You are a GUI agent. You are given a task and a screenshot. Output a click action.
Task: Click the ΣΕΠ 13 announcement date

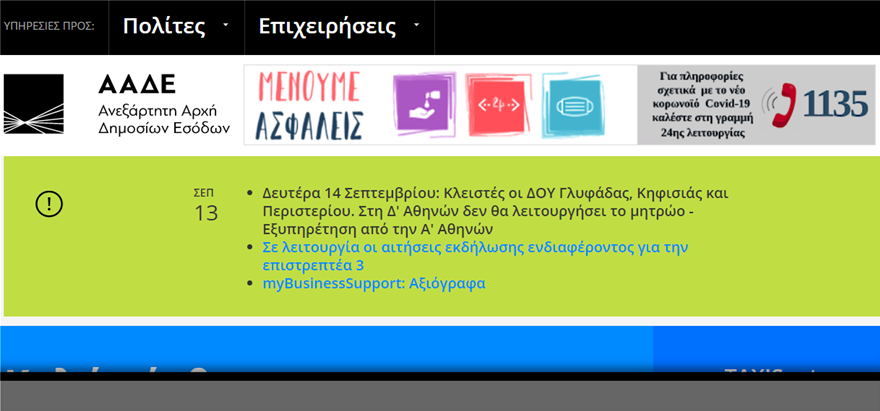206,205
